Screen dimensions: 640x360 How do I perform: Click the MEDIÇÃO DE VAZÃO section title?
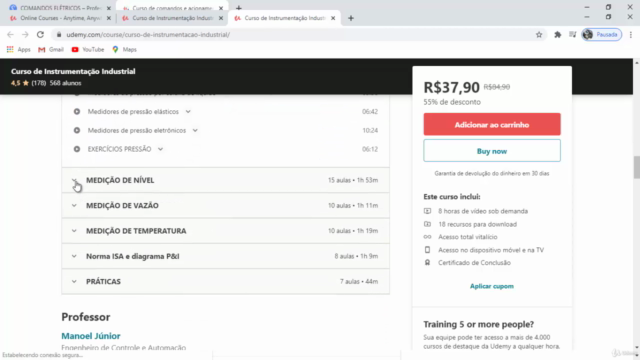click(122, 205)
